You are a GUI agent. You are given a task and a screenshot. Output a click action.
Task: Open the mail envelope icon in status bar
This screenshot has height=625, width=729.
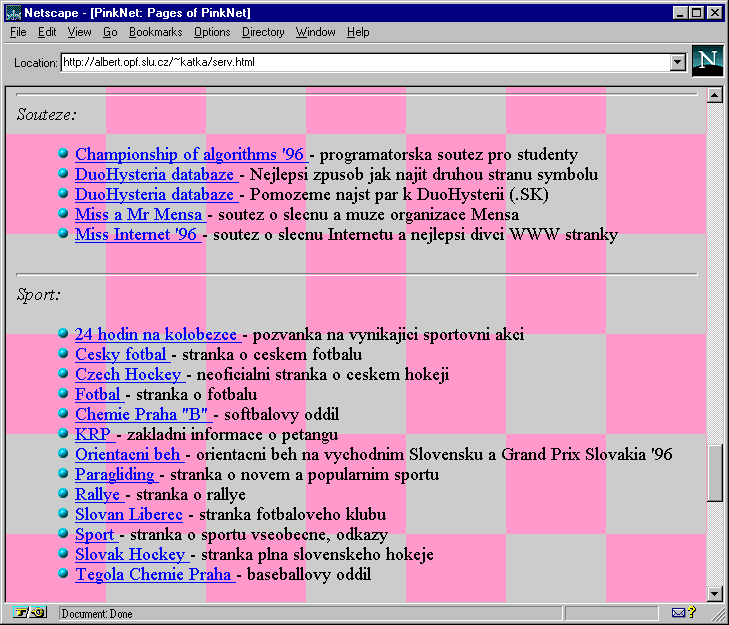(678, 613)
